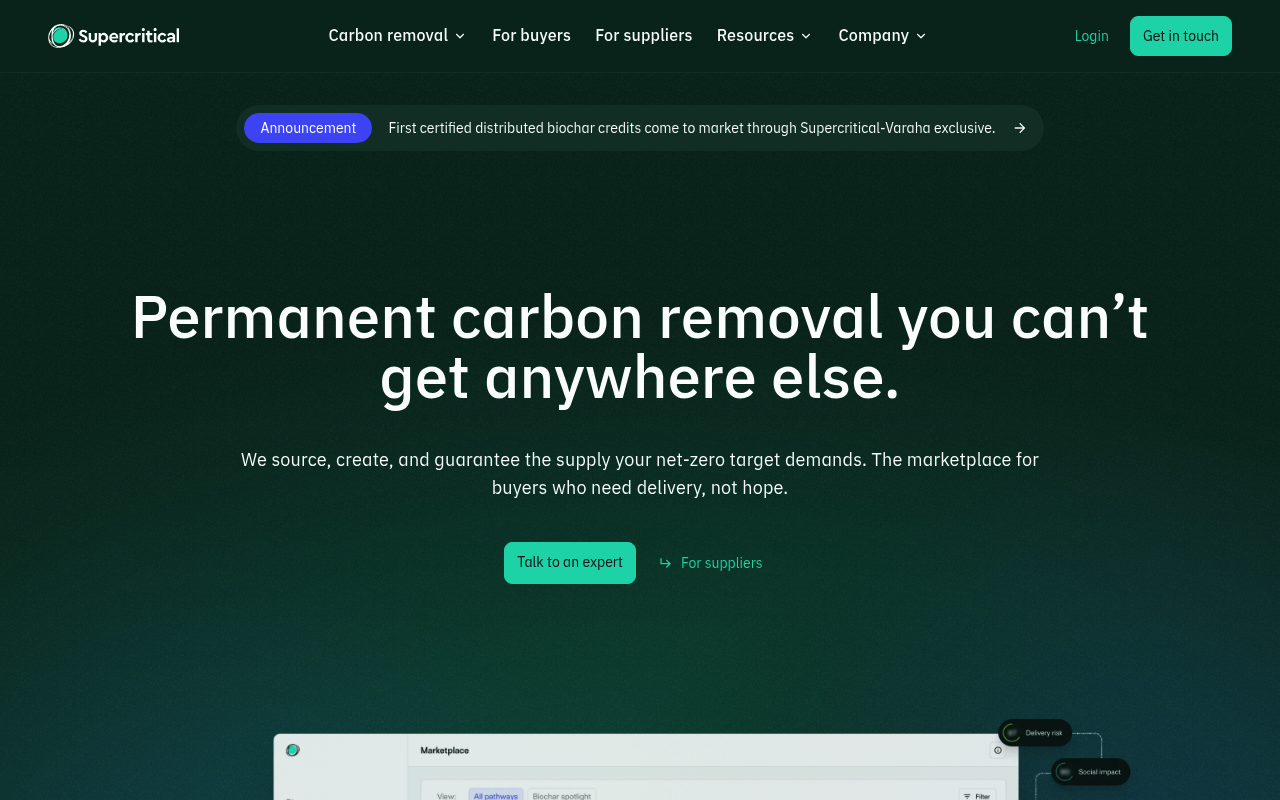Click the Talk to an expert button

pos(570,563)
